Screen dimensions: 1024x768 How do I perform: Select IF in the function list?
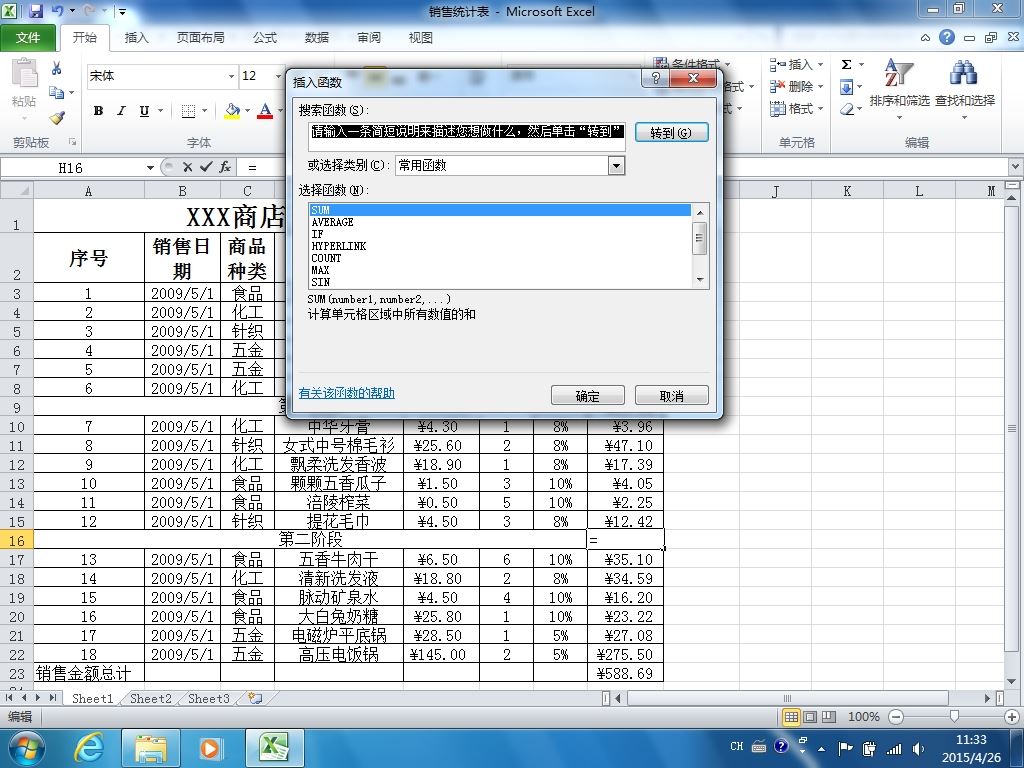[x=499, y=234]
